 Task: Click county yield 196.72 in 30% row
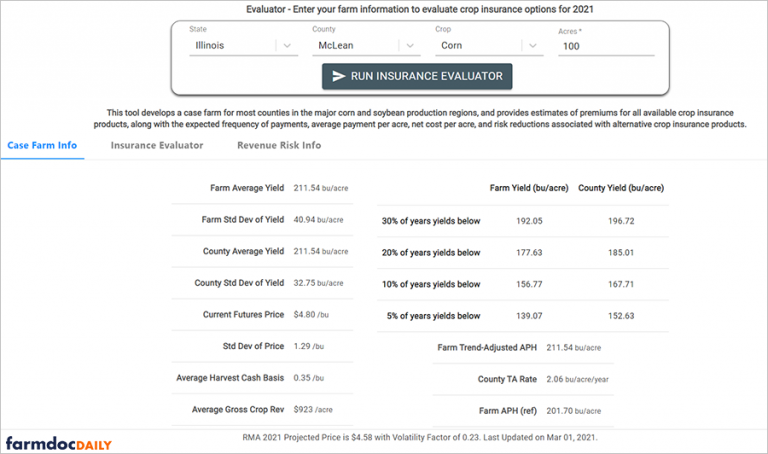point(621,221)
